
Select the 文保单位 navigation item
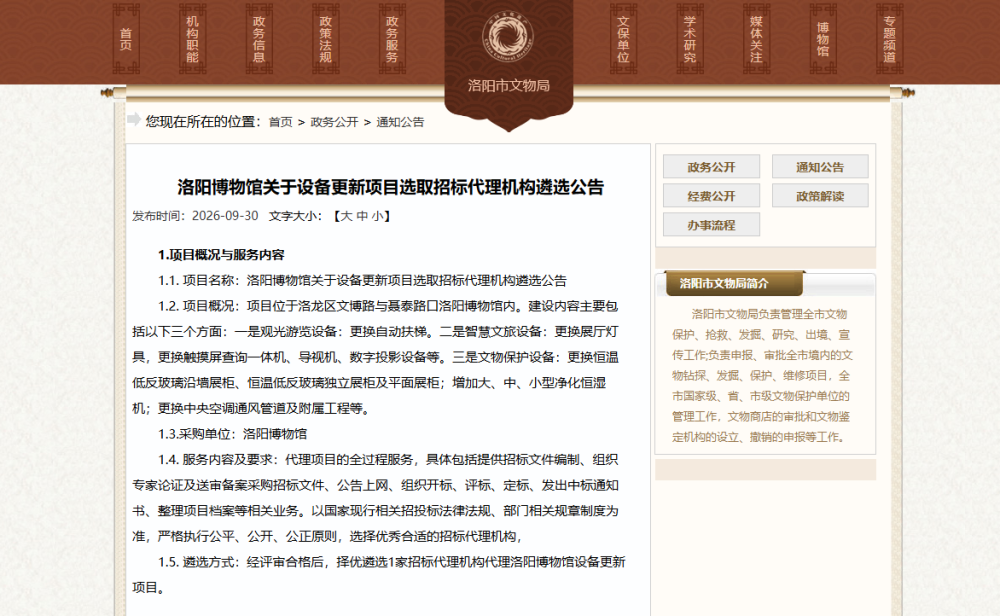pos(624,39)
